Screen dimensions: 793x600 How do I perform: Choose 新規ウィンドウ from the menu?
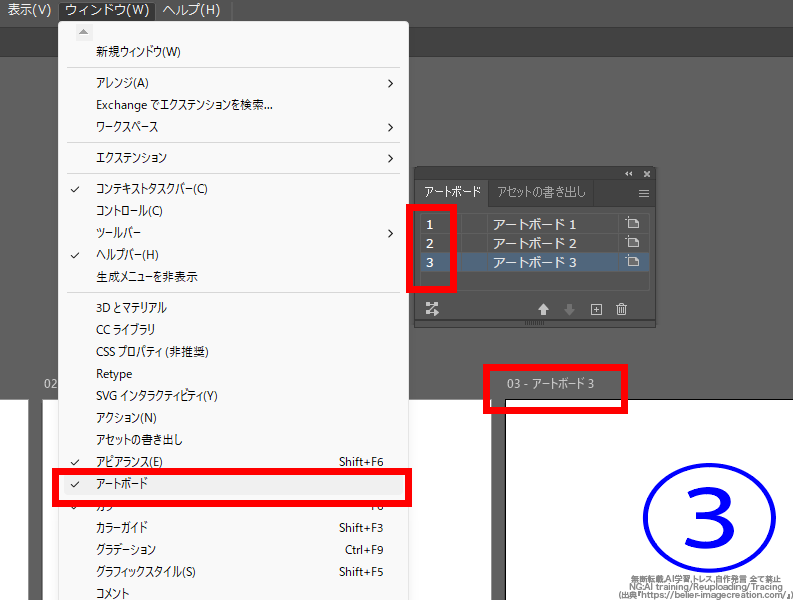click(x=138, y=51)
